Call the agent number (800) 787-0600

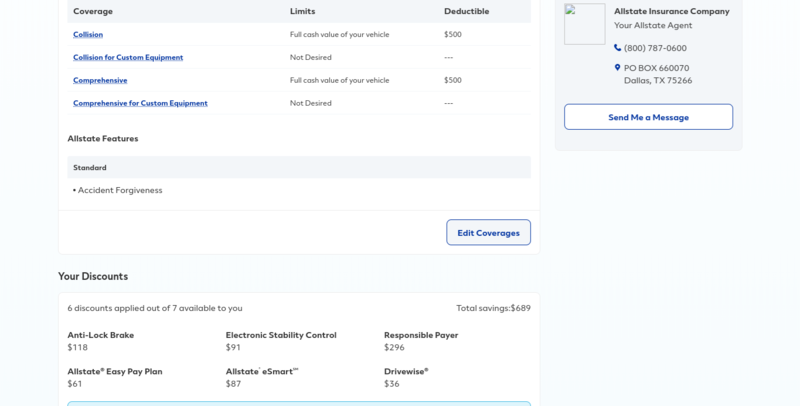pos(655,48)
